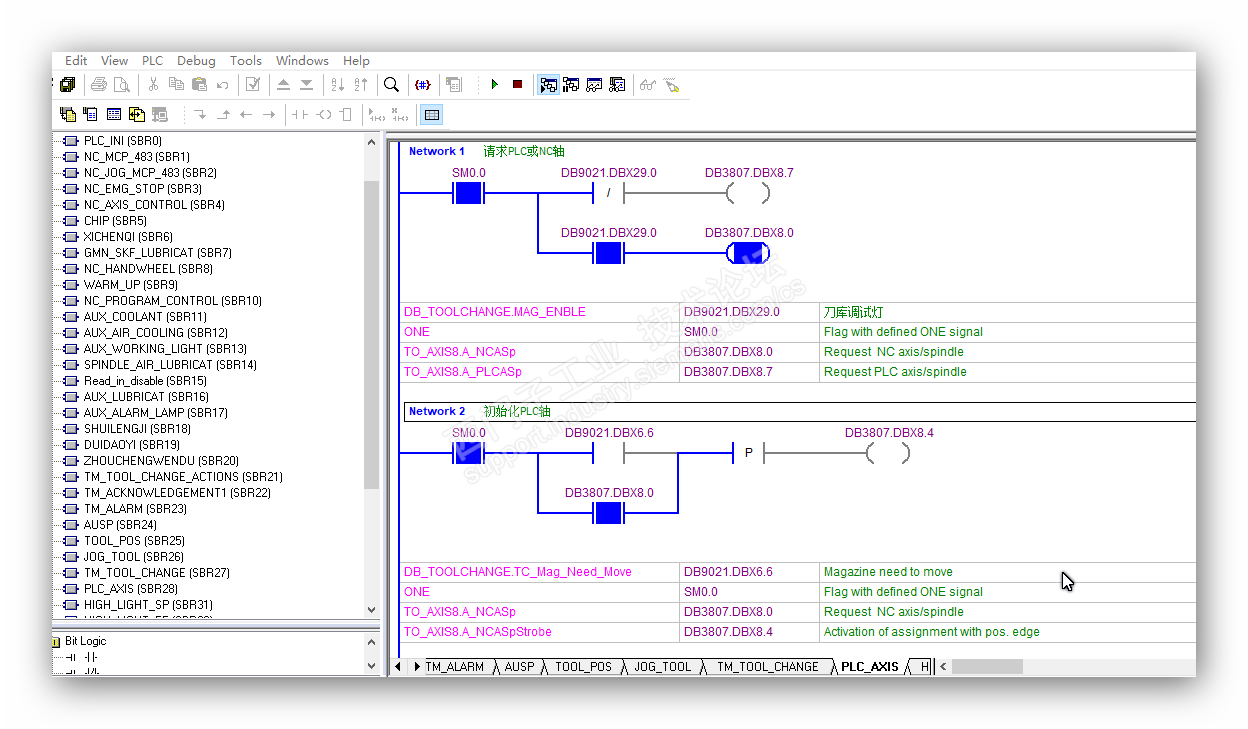Open the PLC menu
1248x729 pixels.
click(152, 61)
